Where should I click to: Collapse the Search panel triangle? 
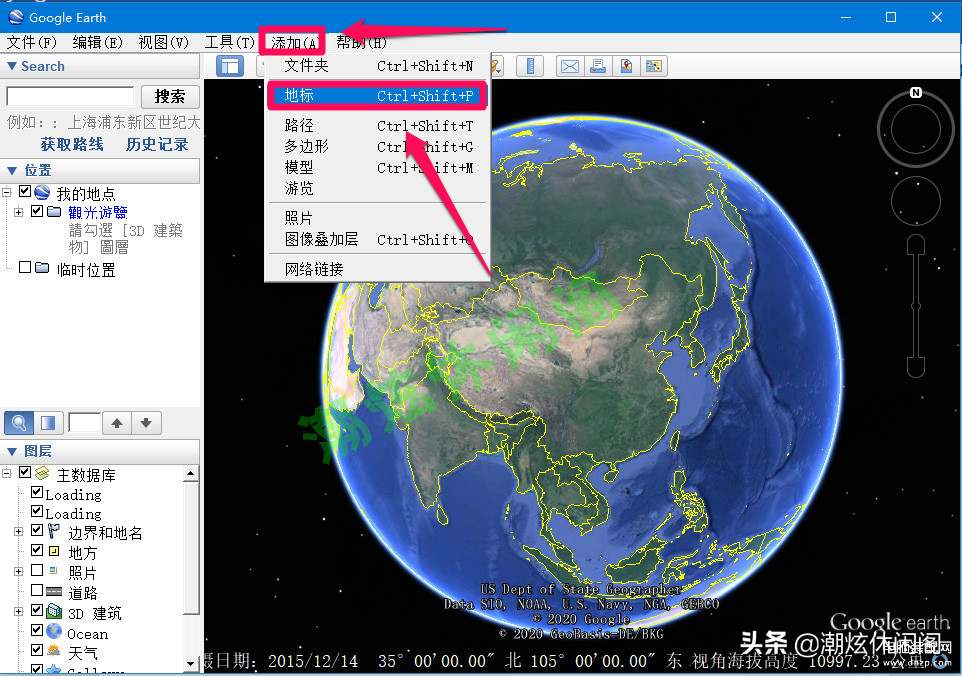point(12,66)
